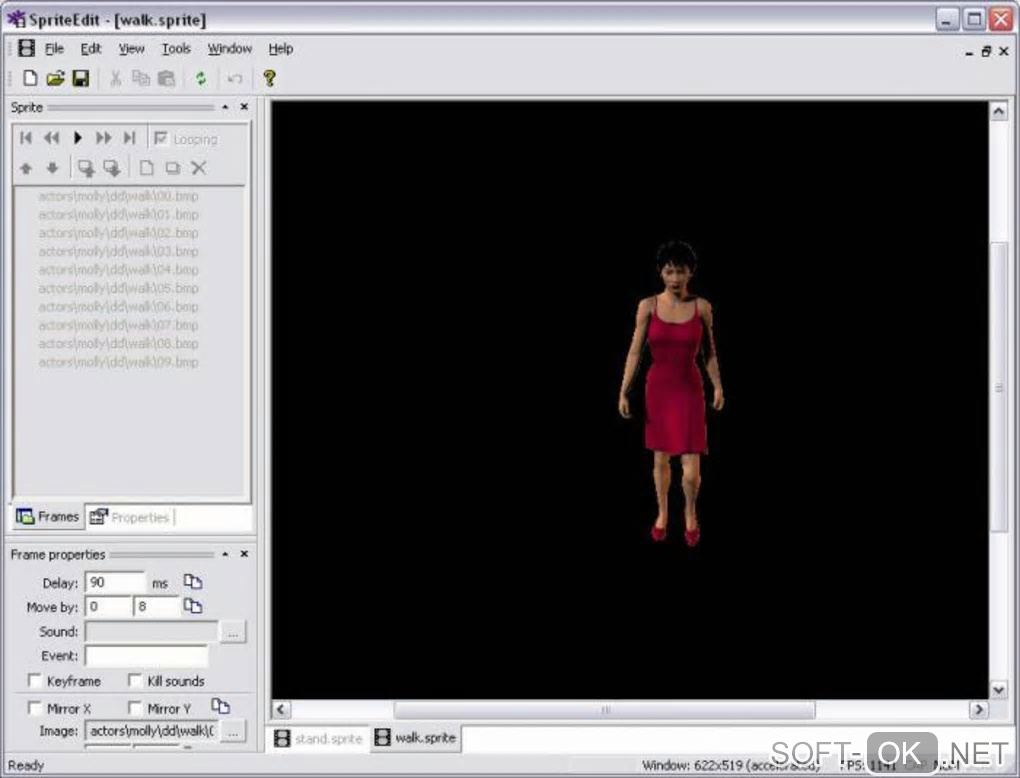Click the Delay input field

115,582
